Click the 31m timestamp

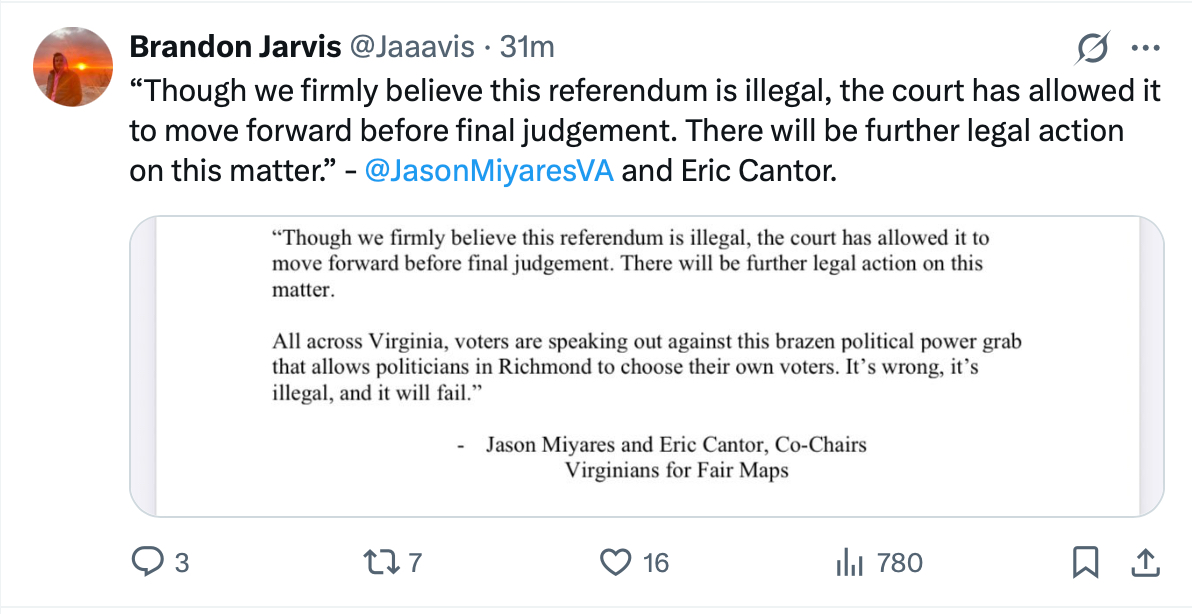(526, 47)
